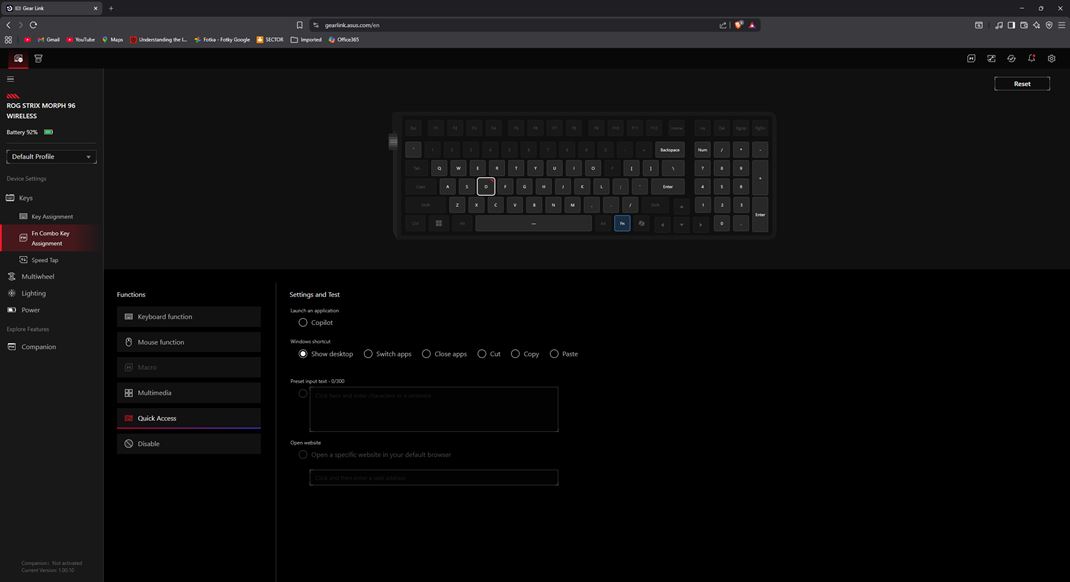
Task: Open a new browser tab
Action: click(x=111, y=8)
